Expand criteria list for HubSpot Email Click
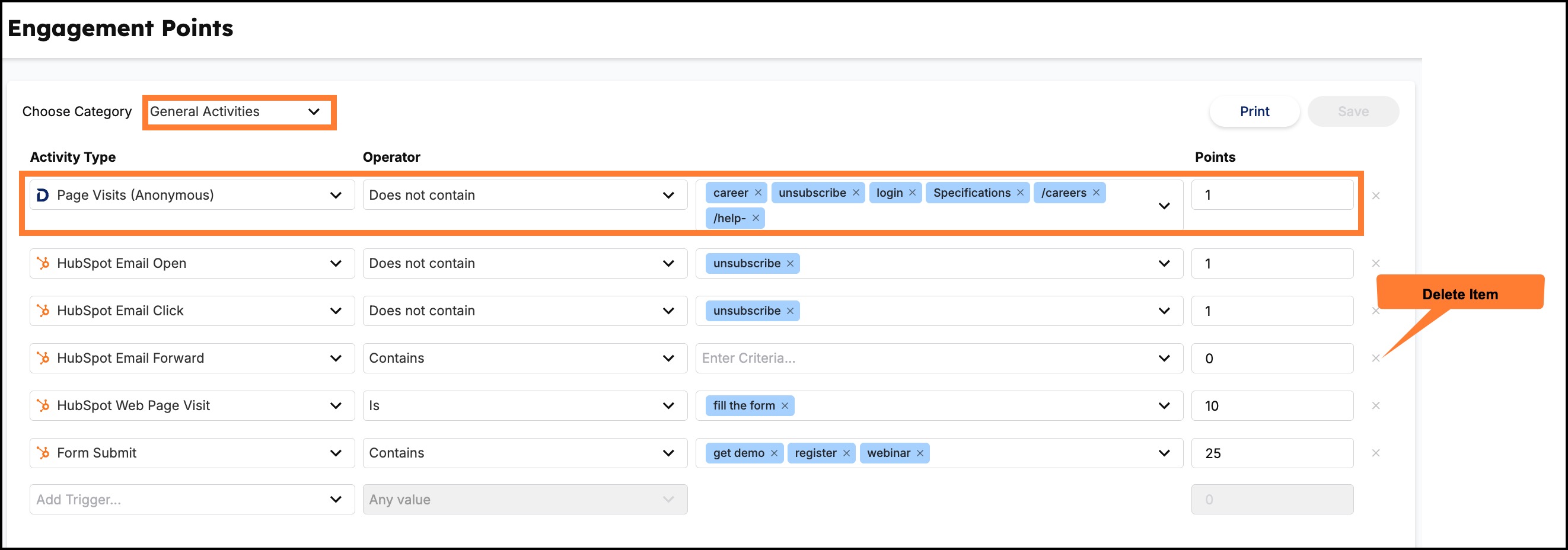Screen dimensions: 1568x550 coord(1164,311)
